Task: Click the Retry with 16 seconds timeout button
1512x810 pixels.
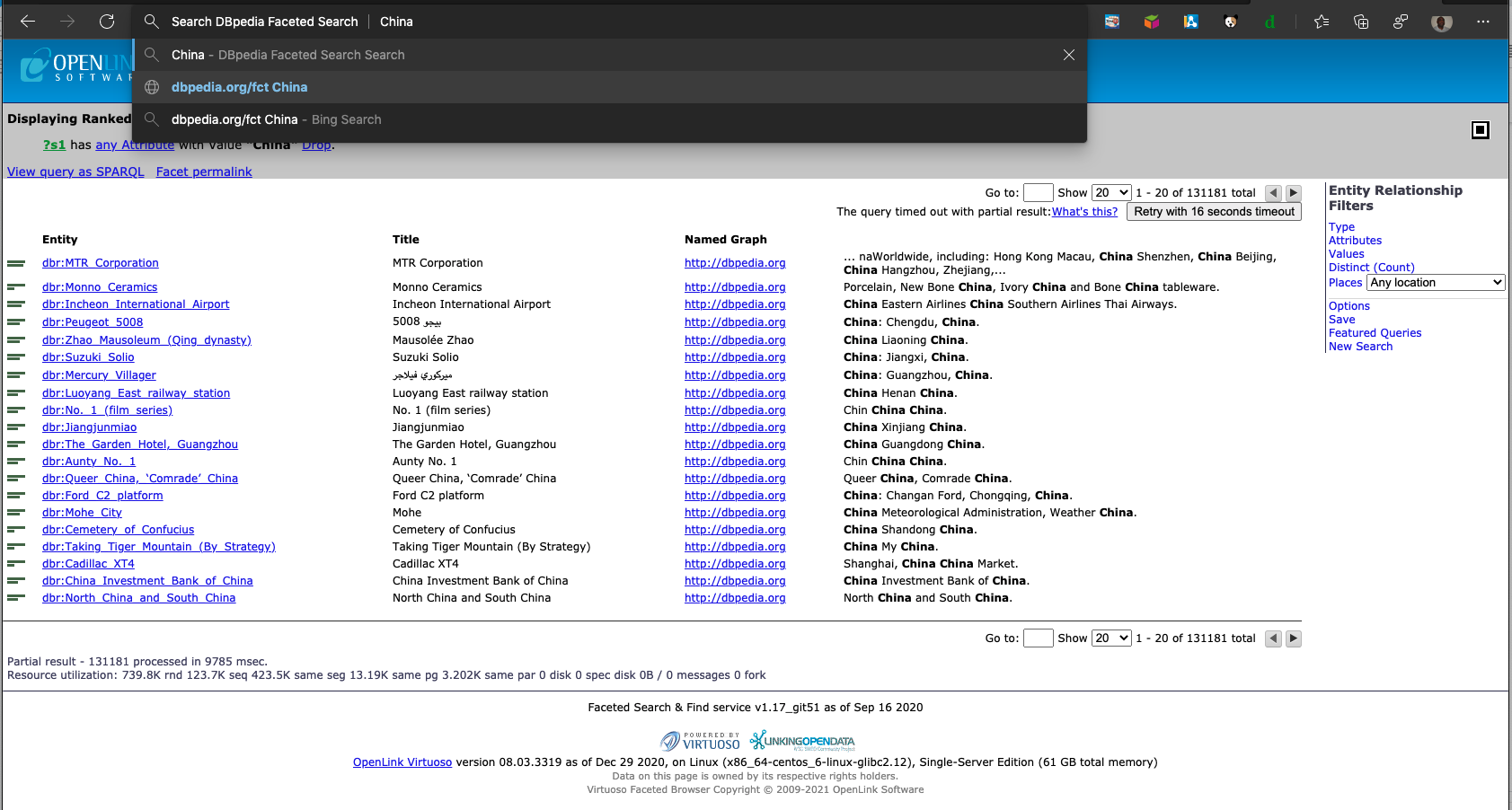Action: pos(1214,212)
